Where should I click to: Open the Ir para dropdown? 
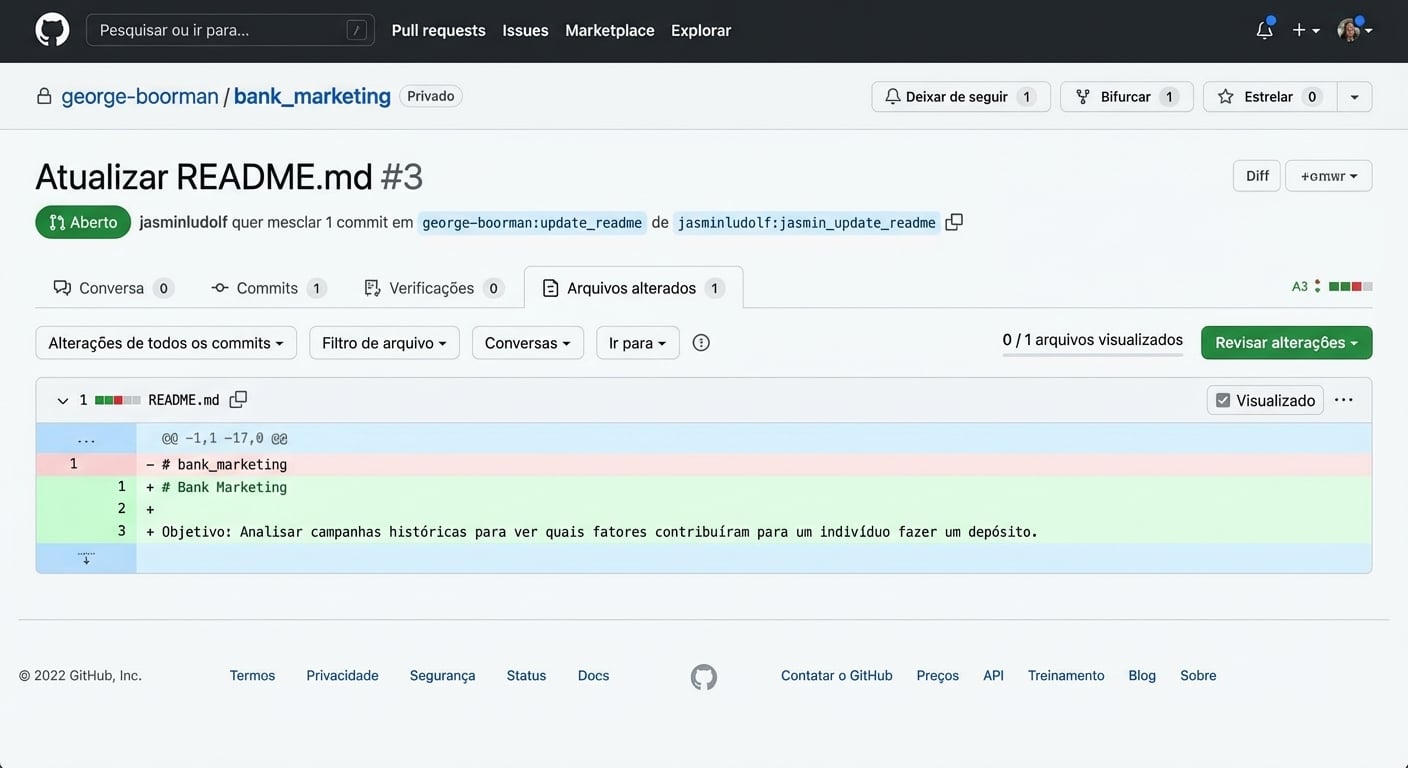[x=638, y=343]
